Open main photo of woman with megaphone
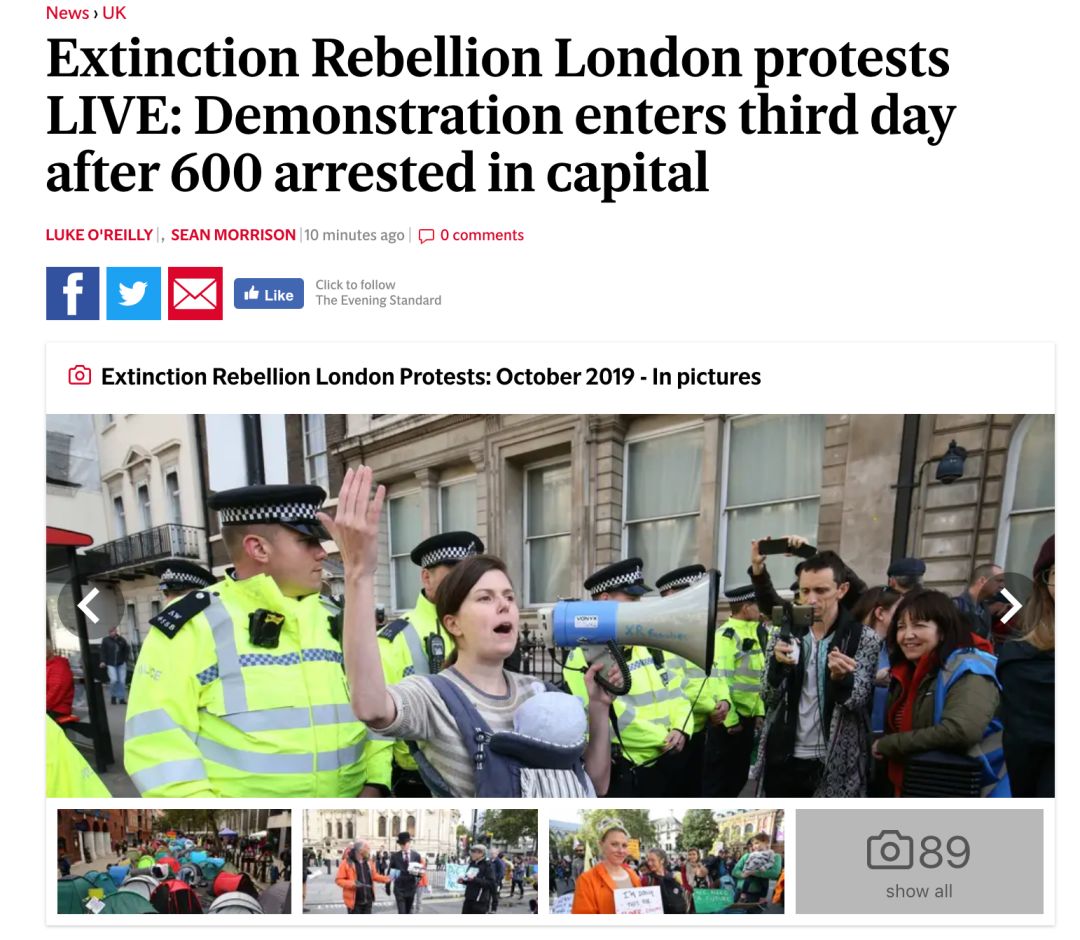The image size is (1080, 940). [550, 605]
